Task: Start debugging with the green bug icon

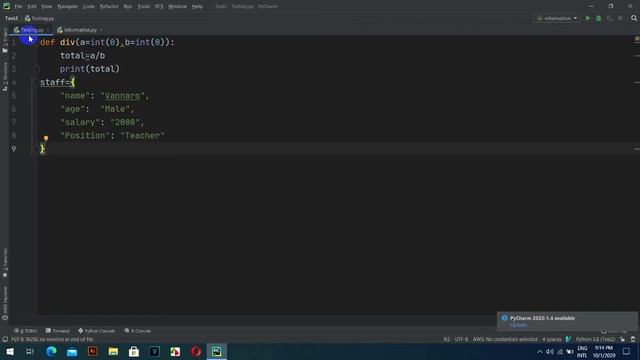Action: click(598, 18)
